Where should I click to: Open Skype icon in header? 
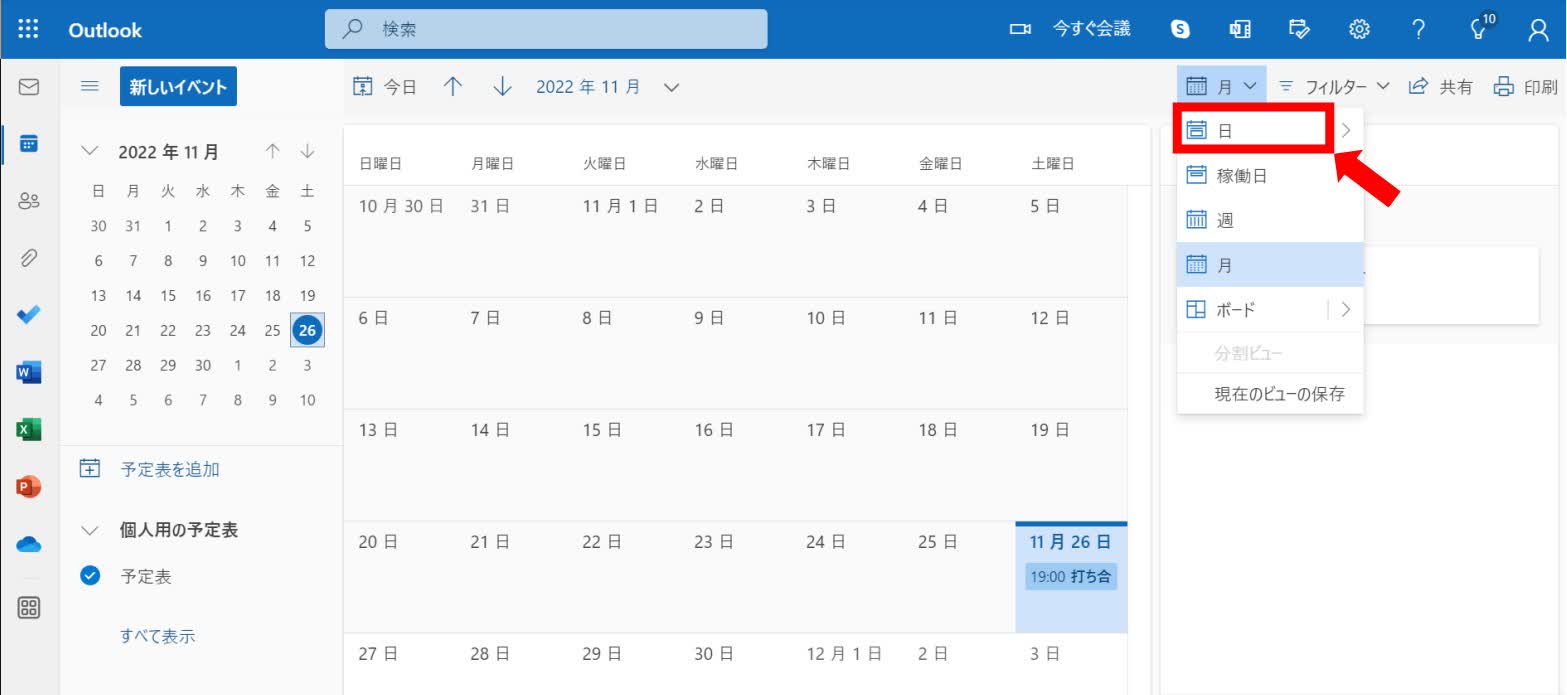coord(1180,30)
